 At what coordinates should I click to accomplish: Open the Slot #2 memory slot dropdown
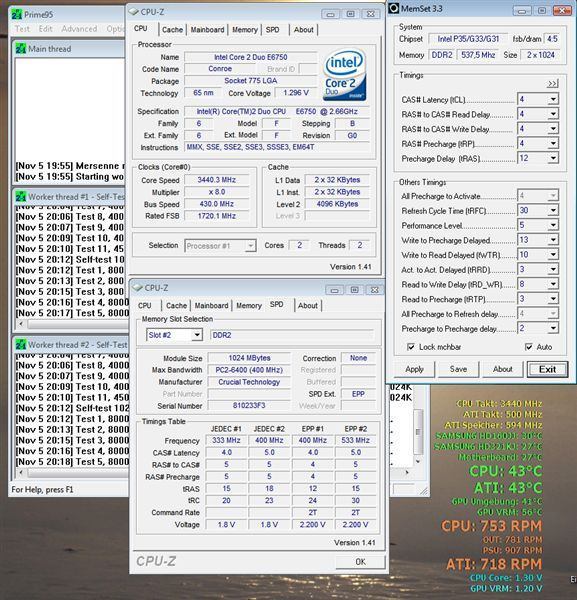click(197, 335)
